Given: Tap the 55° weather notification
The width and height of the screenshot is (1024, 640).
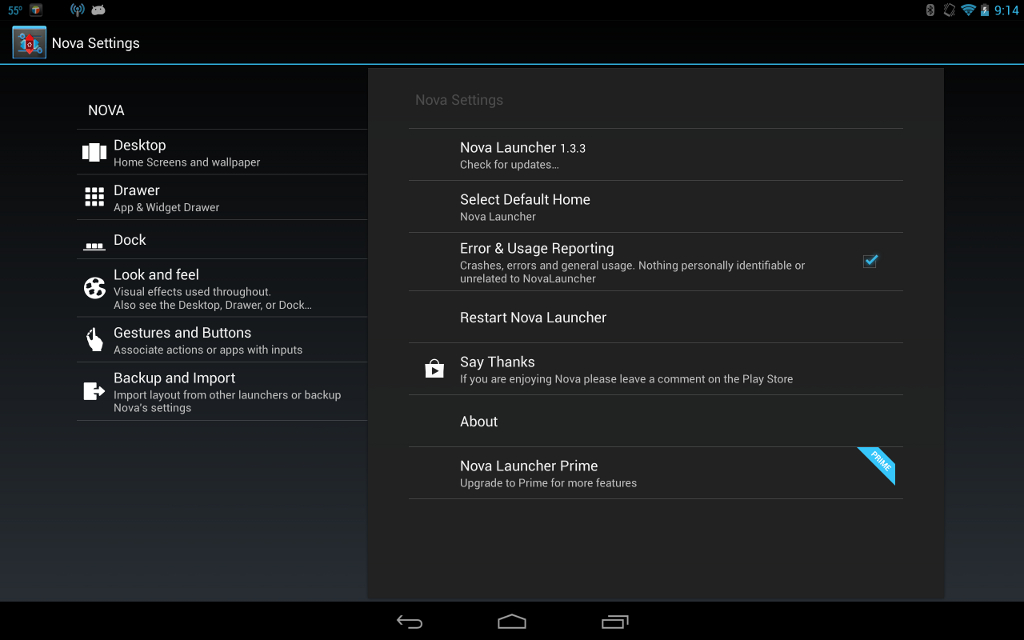Looking at the screenshot, I should (x=15, y=10).
